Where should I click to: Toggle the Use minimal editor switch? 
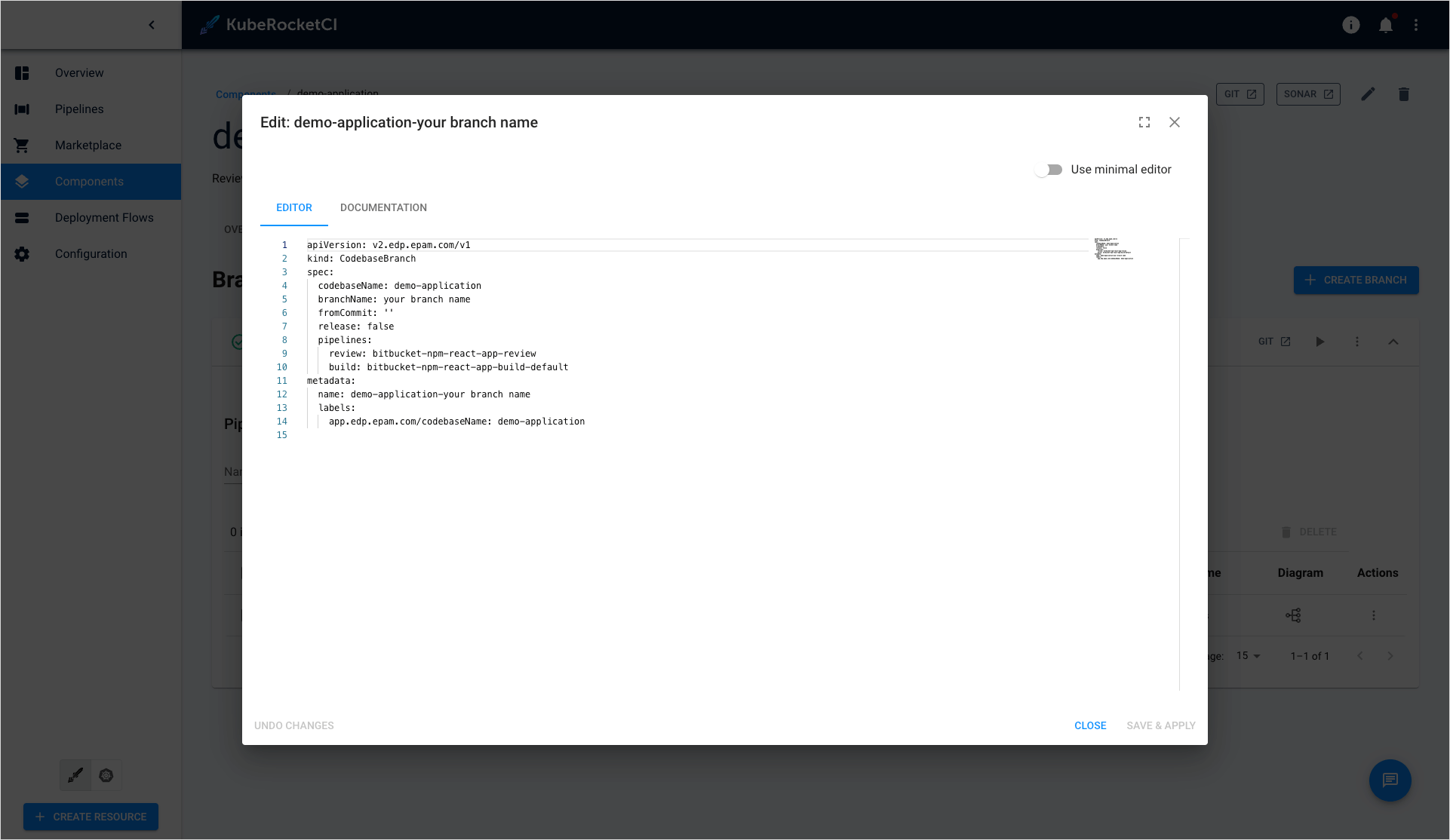tap(1049, 170)
